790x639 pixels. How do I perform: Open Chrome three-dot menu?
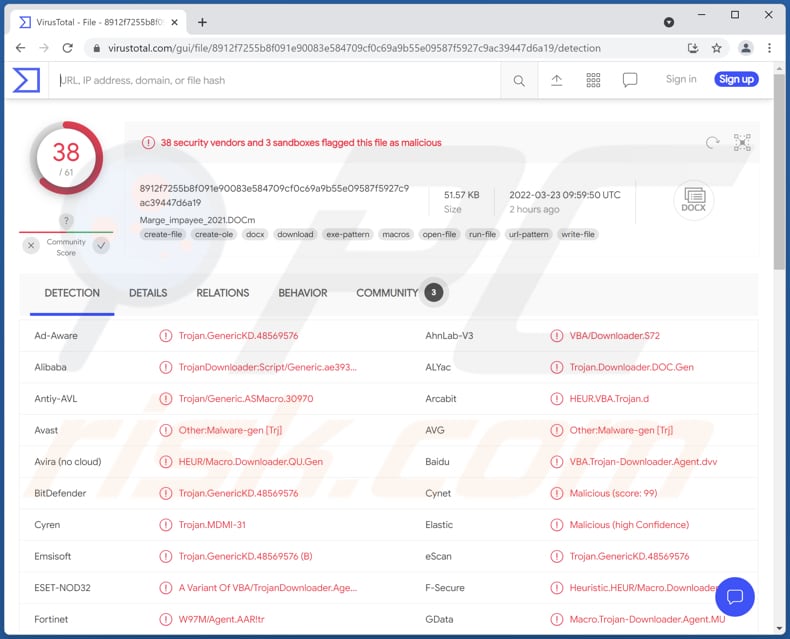coord(769,48)
